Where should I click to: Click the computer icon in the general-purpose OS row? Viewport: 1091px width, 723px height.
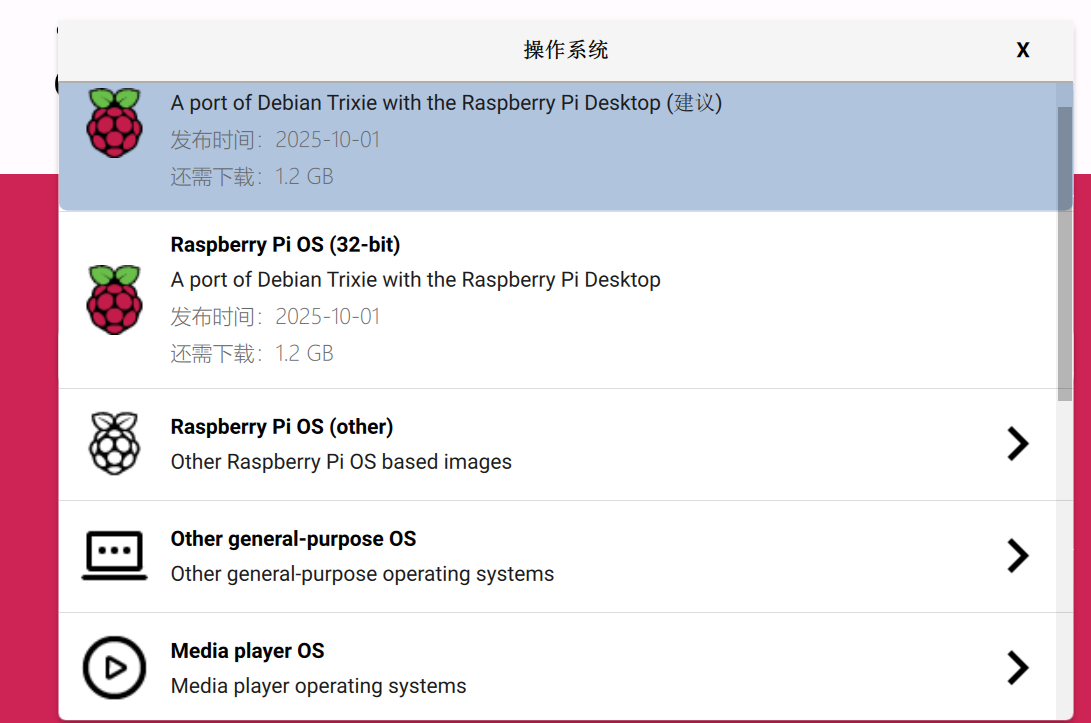(x=114, y=555)
